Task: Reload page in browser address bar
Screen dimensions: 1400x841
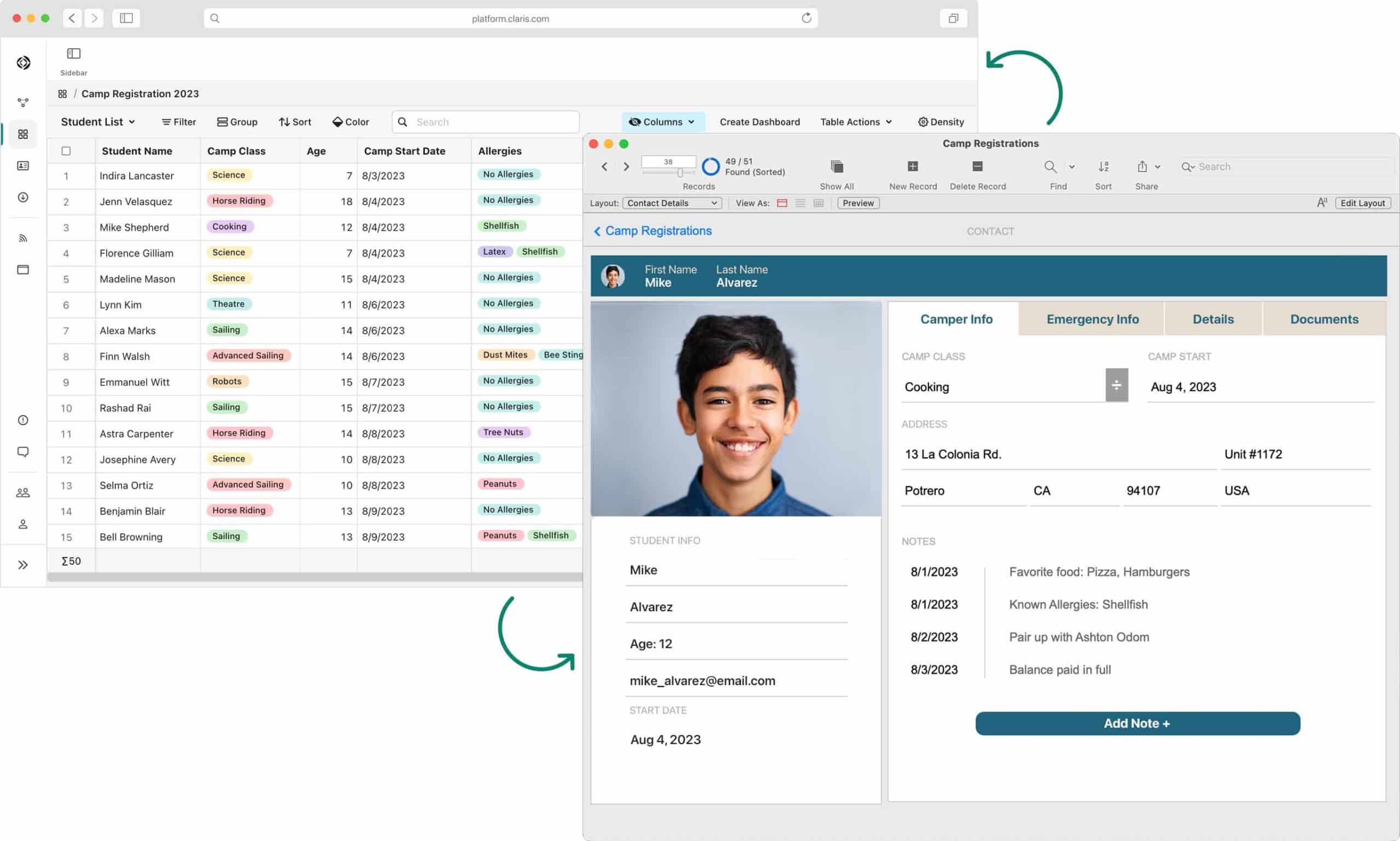Action: click(x=806, y=18)
